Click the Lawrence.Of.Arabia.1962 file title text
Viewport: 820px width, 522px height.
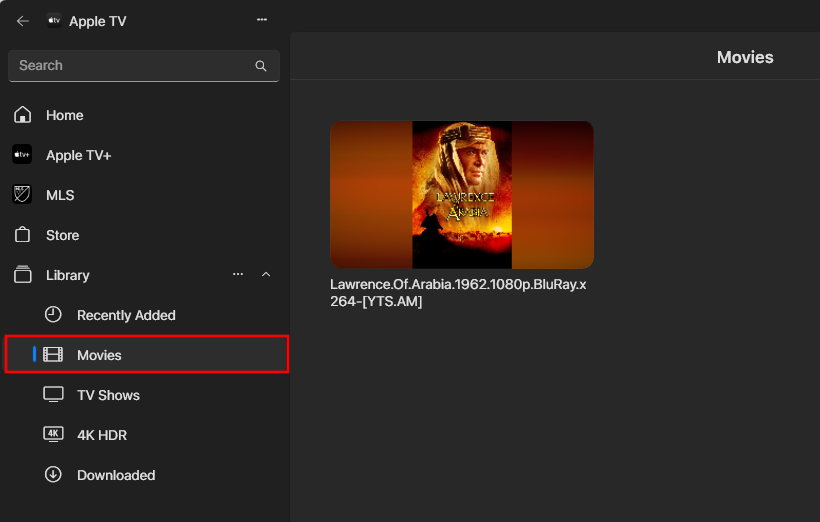pos(457,292)
